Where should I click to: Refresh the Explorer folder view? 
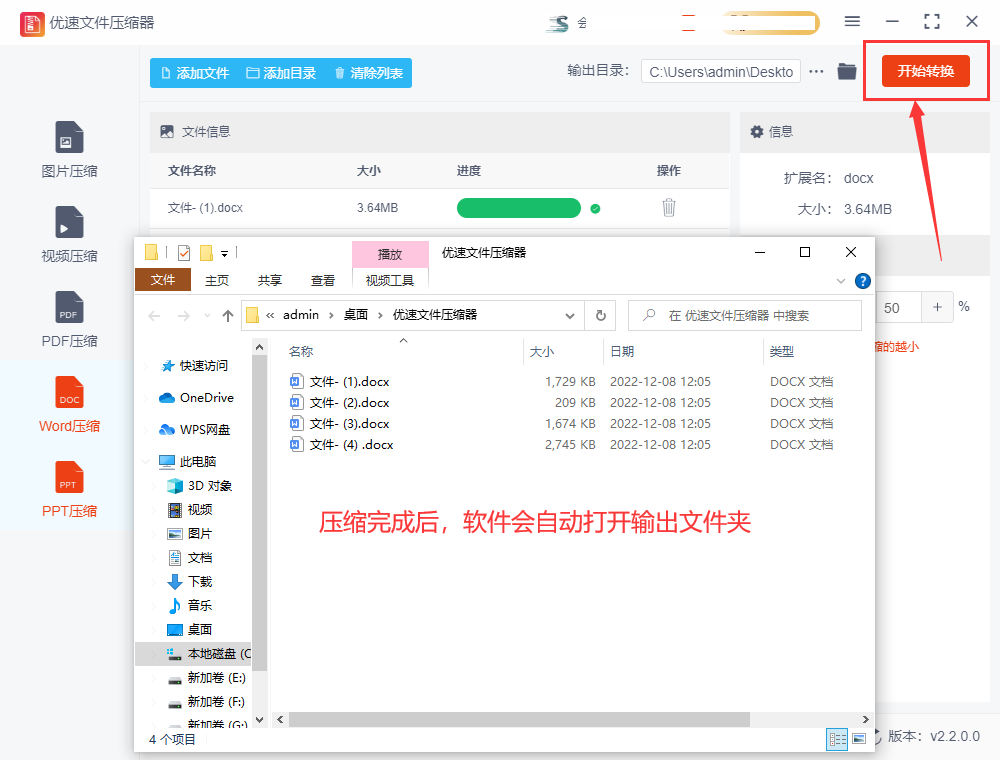click(x=600, y=316)
